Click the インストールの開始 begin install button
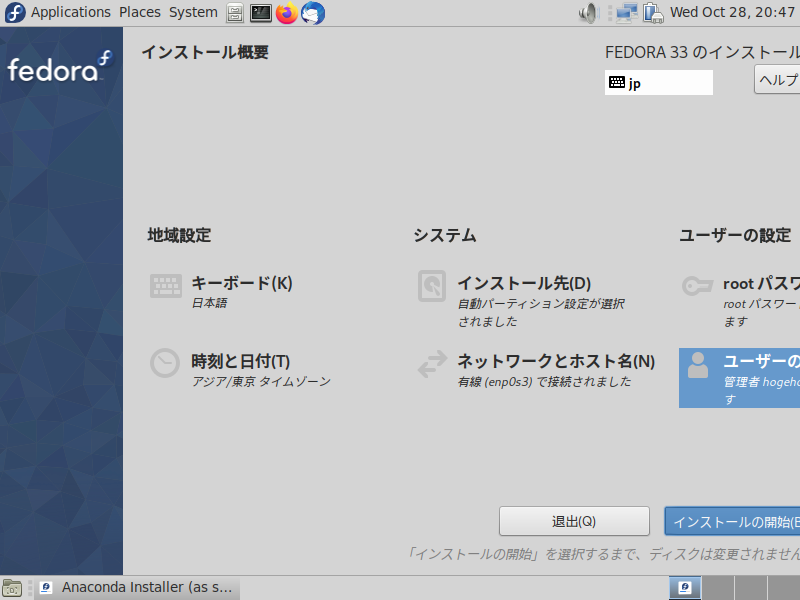 732,521
